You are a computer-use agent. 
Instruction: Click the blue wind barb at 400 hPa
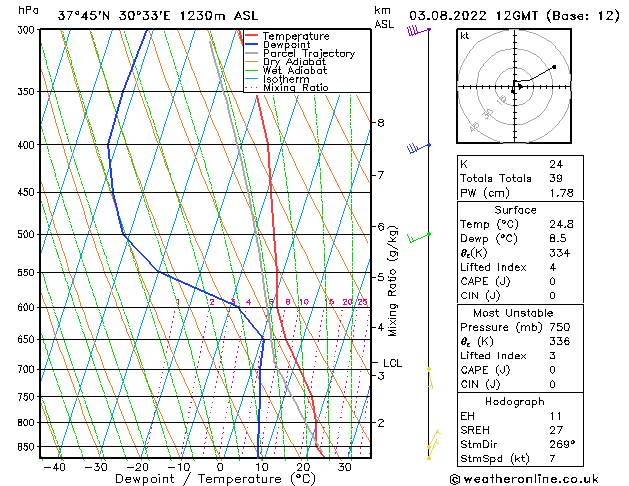coord(419,148)
